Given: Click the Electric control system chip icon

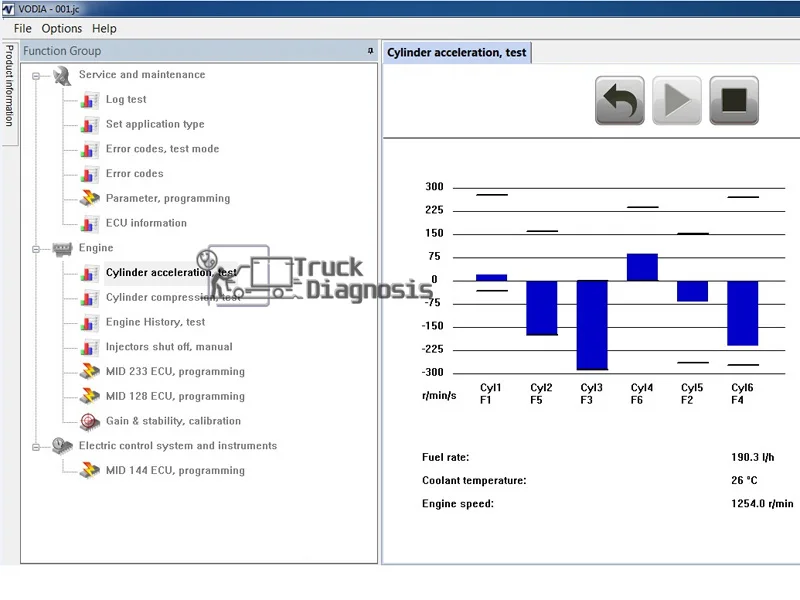Looking at the screenshot, I should pos(62,446).
